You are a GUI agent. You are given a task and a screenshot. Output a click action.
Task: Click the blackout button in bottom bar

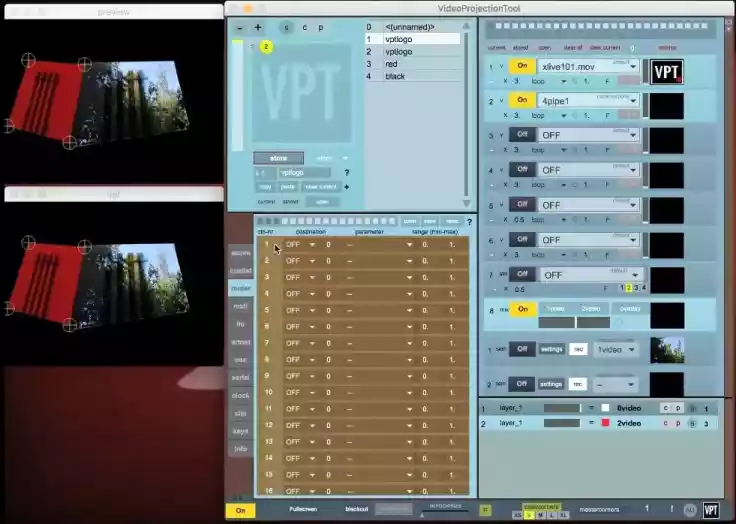tap(356, 509)
